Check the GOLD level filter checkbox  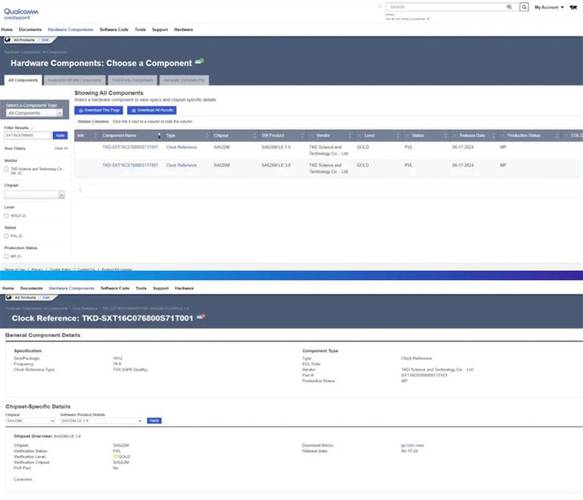[x=6, y=216]
